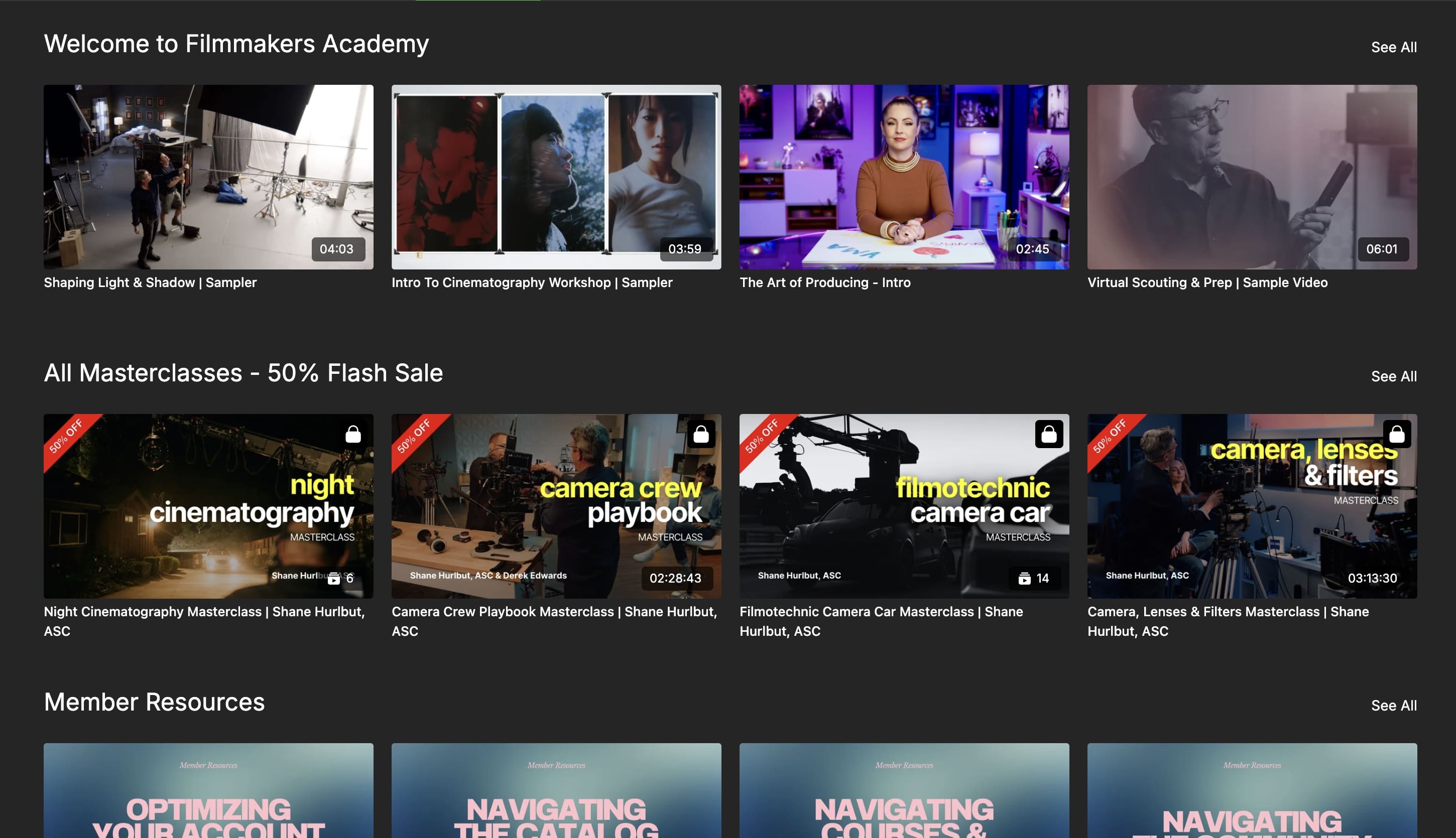Open Filmotechnic Camera Car Masterclass thumbnail

pos(904,506)
